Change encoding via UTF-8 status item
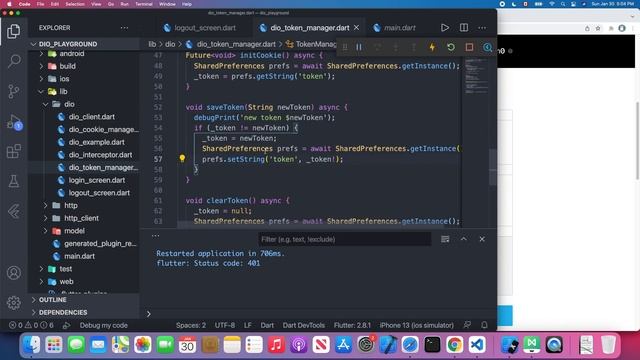640x360 pixels. [x=224, y=325]
